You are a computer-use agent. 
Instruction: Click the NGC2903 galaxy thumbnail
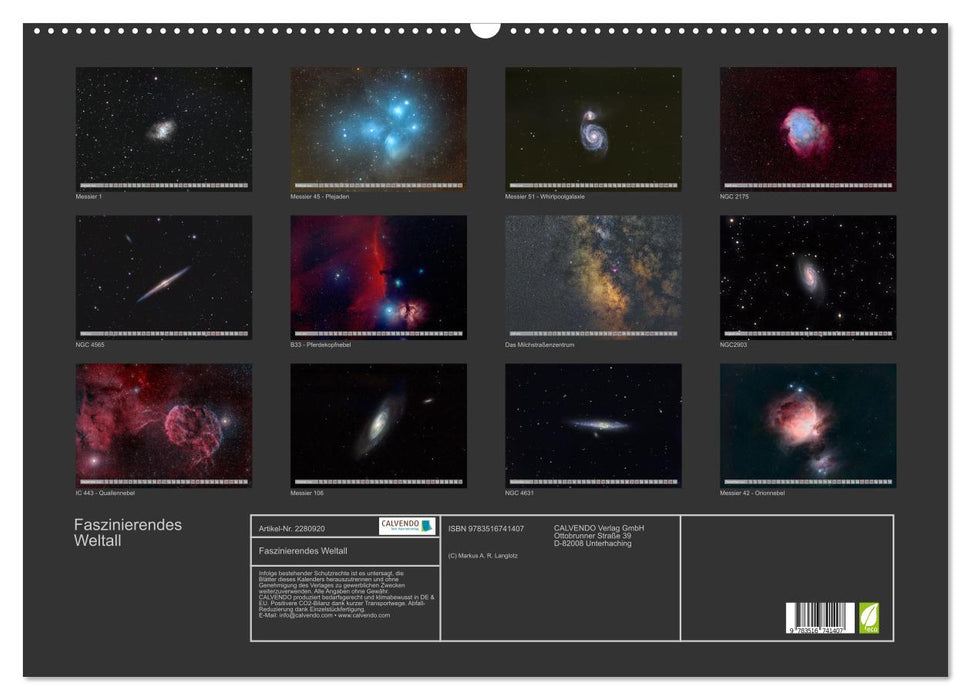pos(808,277)
